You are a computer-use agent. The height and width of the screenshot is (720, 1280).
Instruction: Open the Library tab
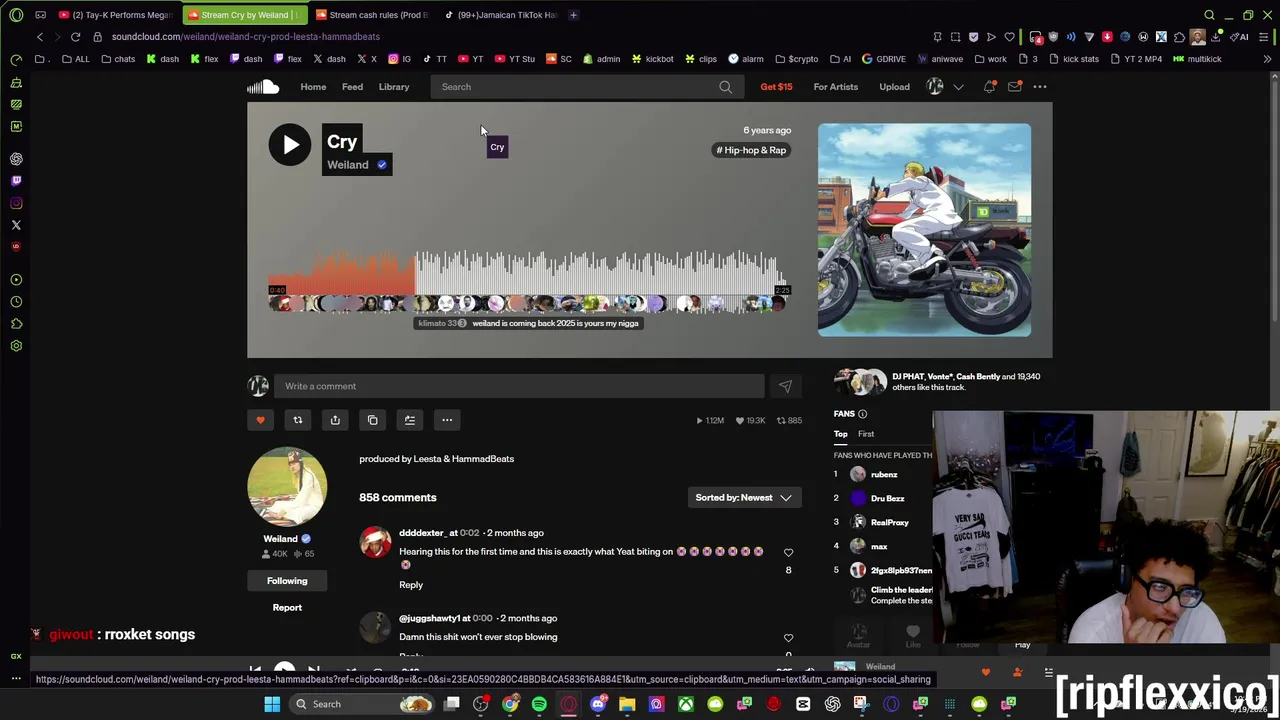tap(394, 87)
